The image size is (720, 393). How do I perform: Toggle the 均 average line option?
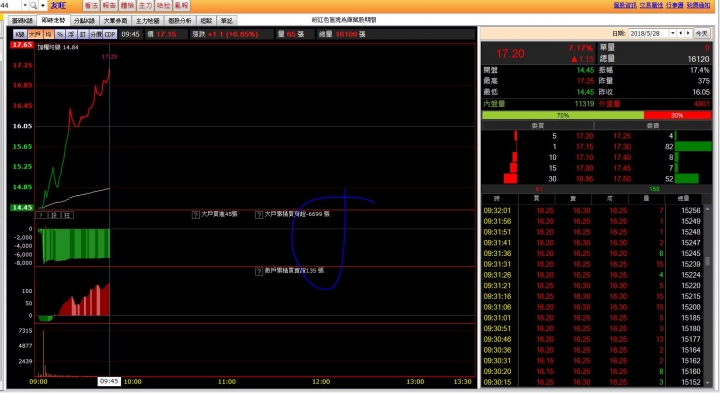(x=49, y=34)
